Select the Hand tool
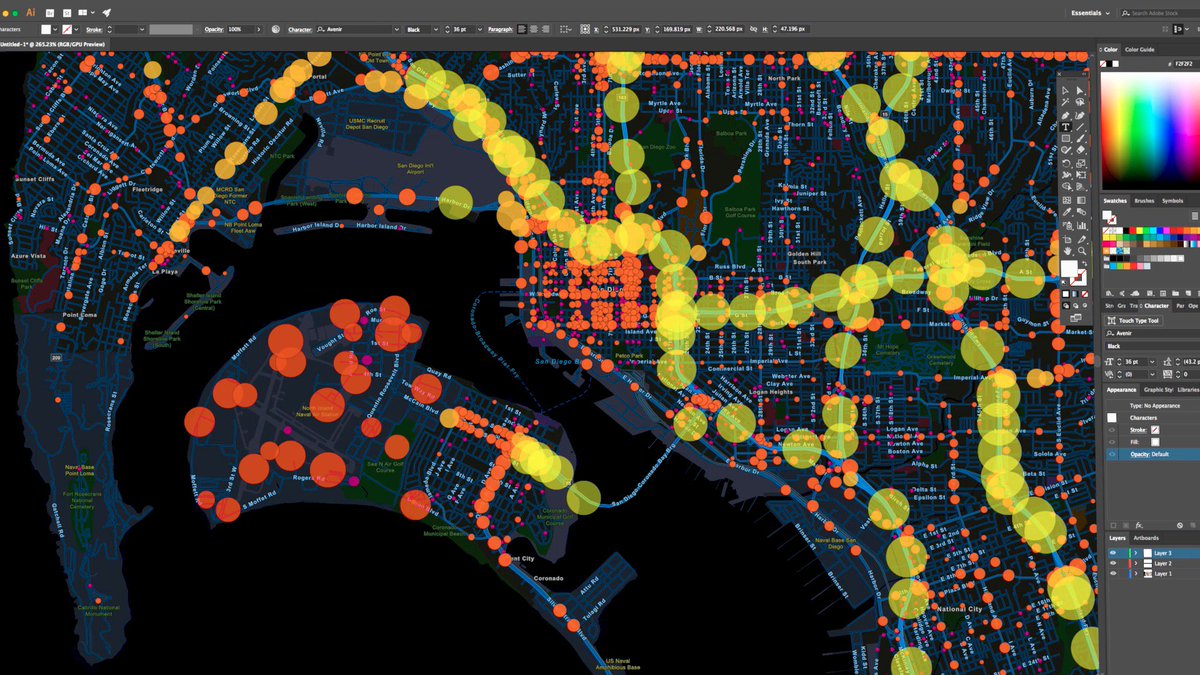 click(1065, 251)
